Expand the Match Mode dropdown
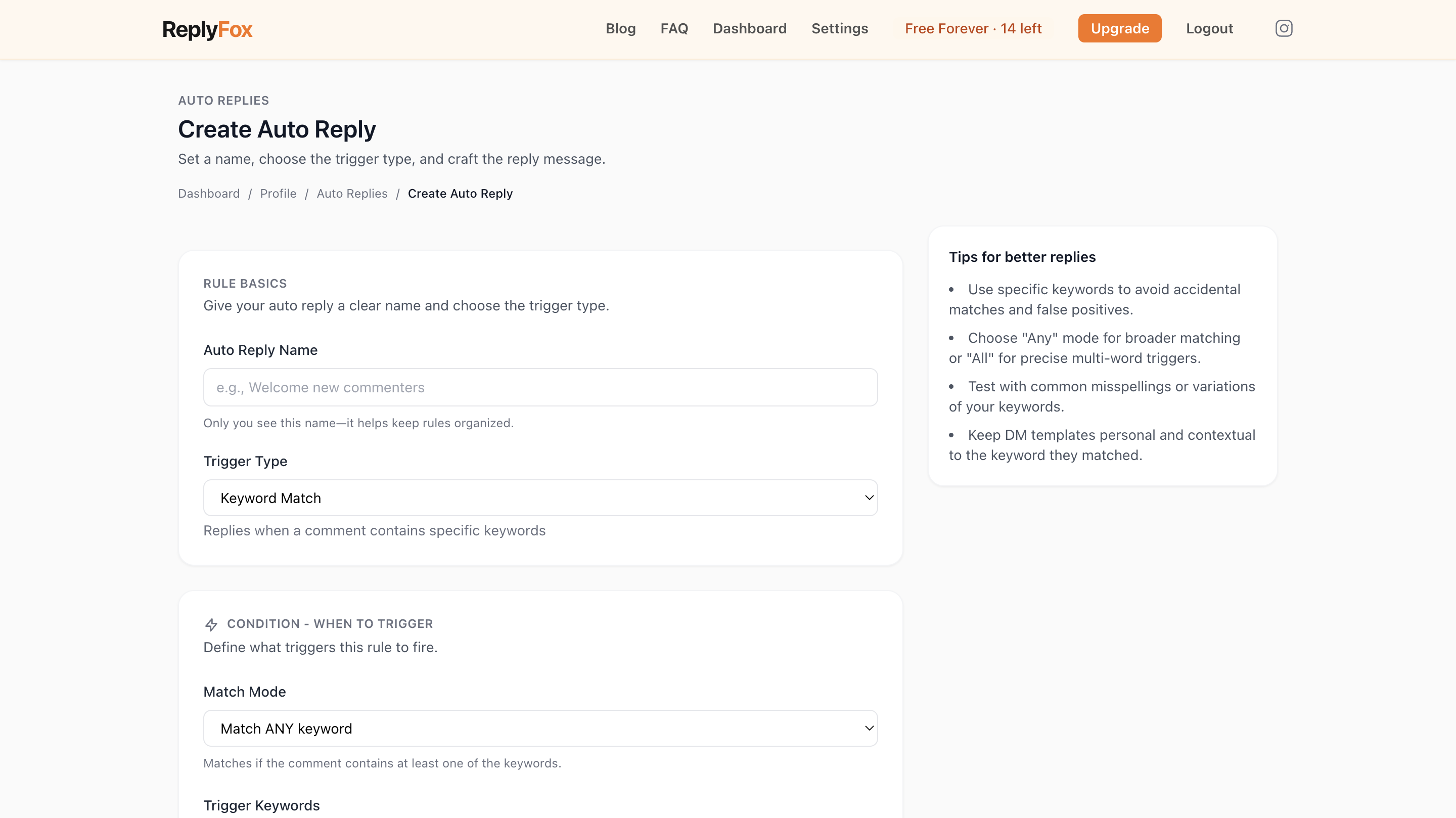The width and height of the screenshot is (1456, 818). 540,728
